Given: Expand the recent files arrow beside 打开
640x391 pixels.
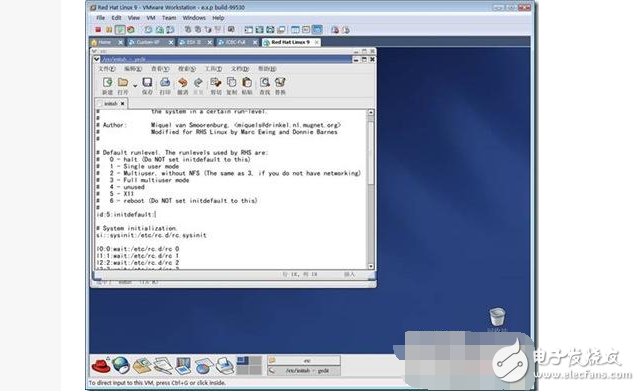Looking at the screenshot, I should 135,86.
